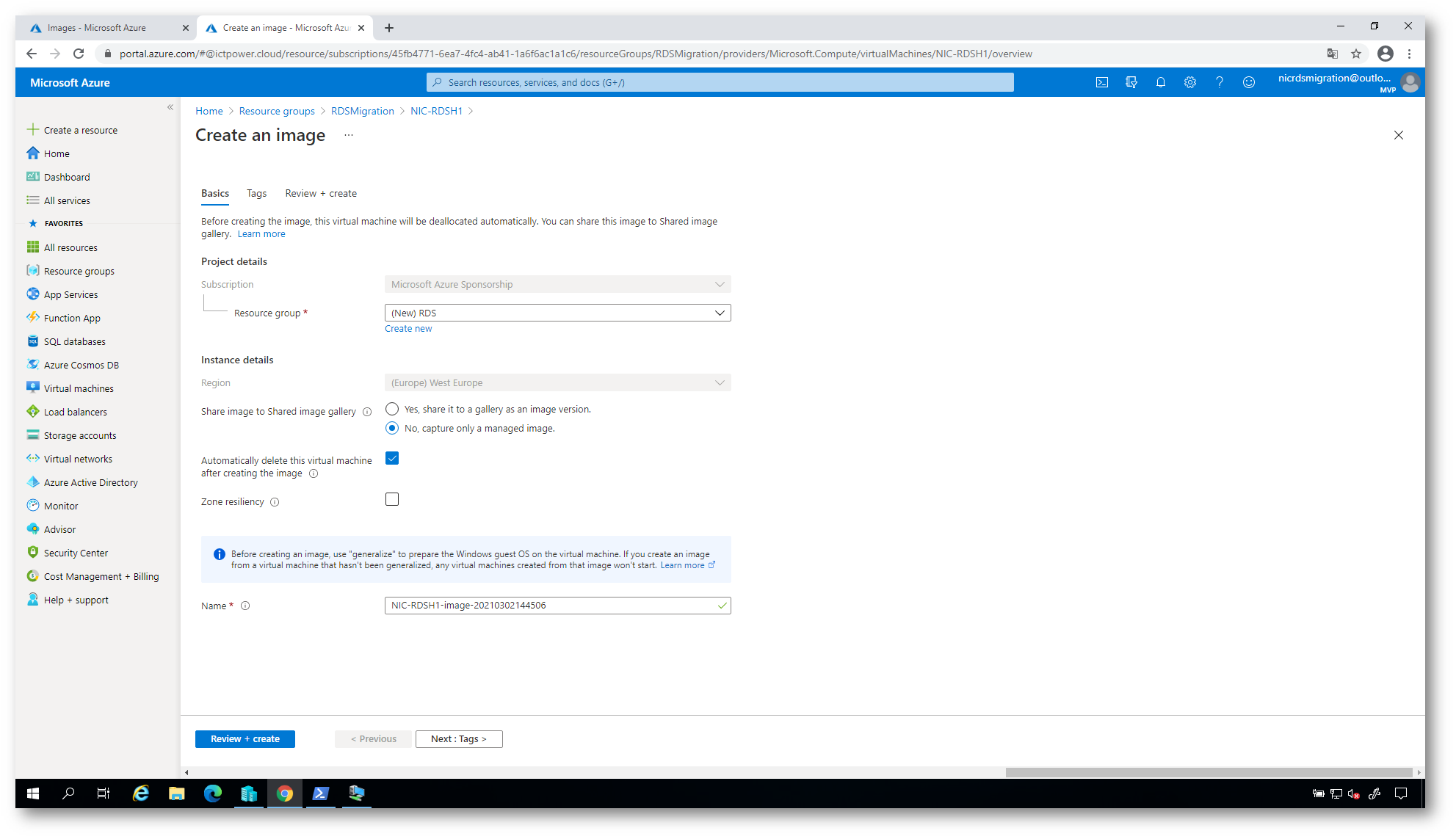Open the portal settings gear

[1189, 82]
